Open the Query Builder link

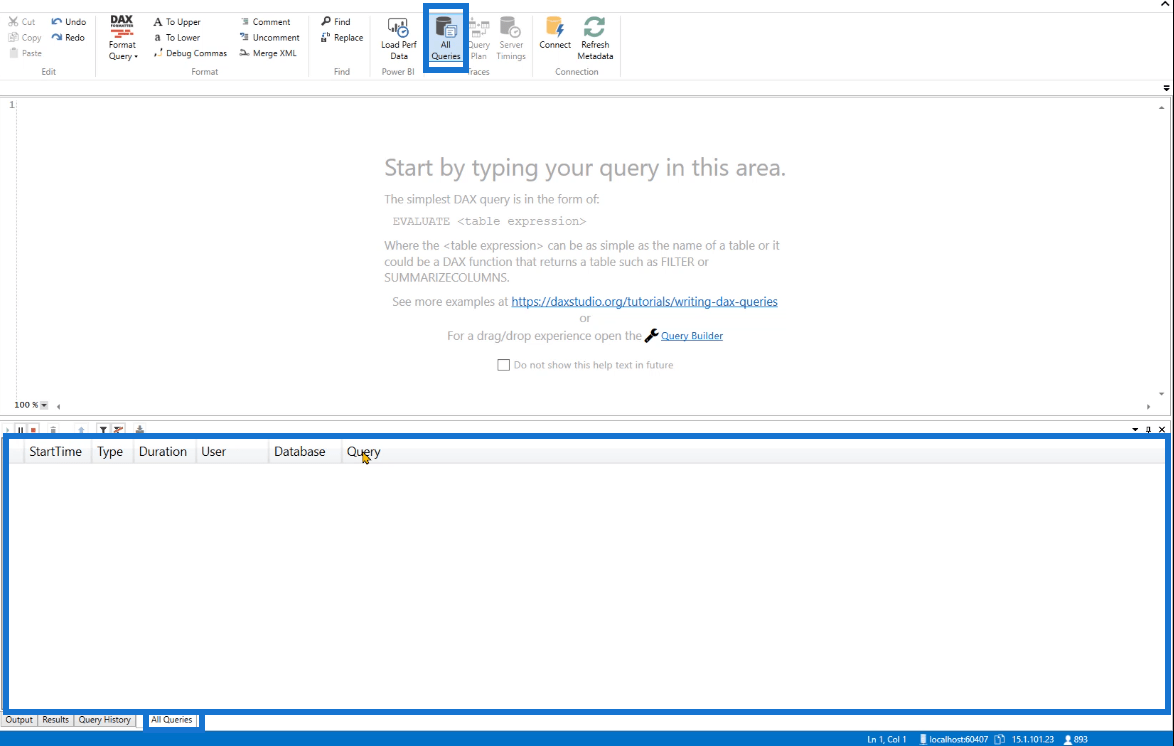(x=692, y=336)
